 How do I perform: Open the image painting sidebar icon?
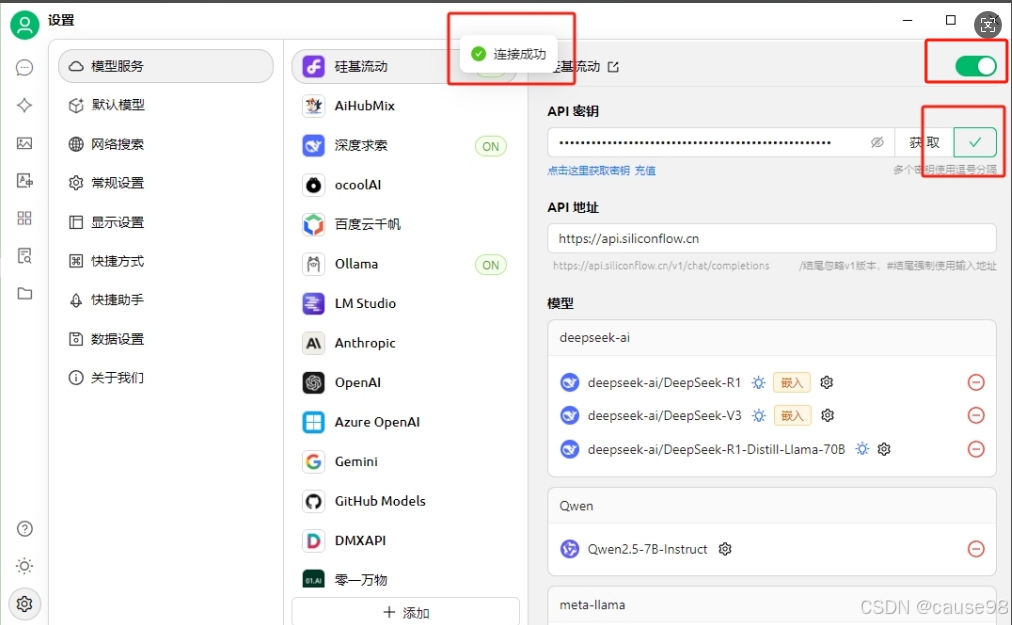point(25,143)
